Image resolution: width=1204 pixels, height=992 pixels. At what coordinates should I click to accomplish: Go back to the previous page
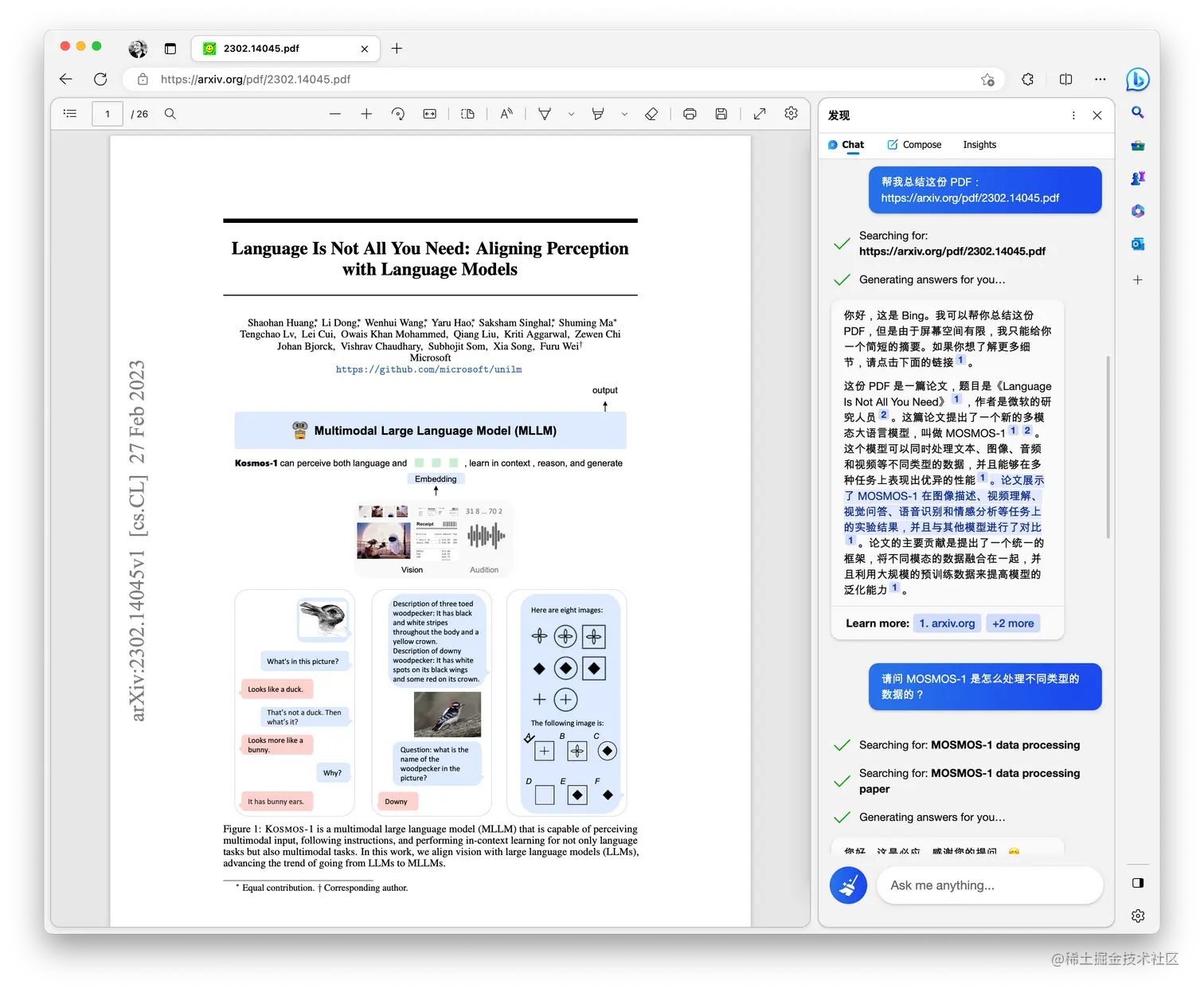(x=66, y=79)
